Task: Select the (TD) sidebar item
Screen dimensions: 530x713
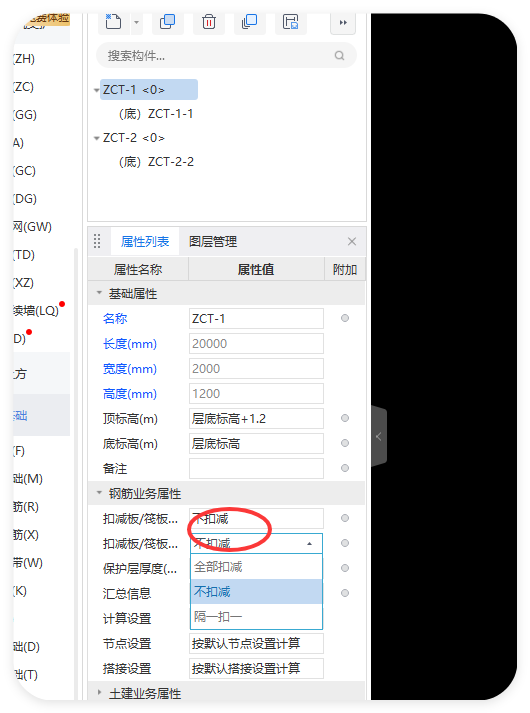Action: (x=24, y=255)
